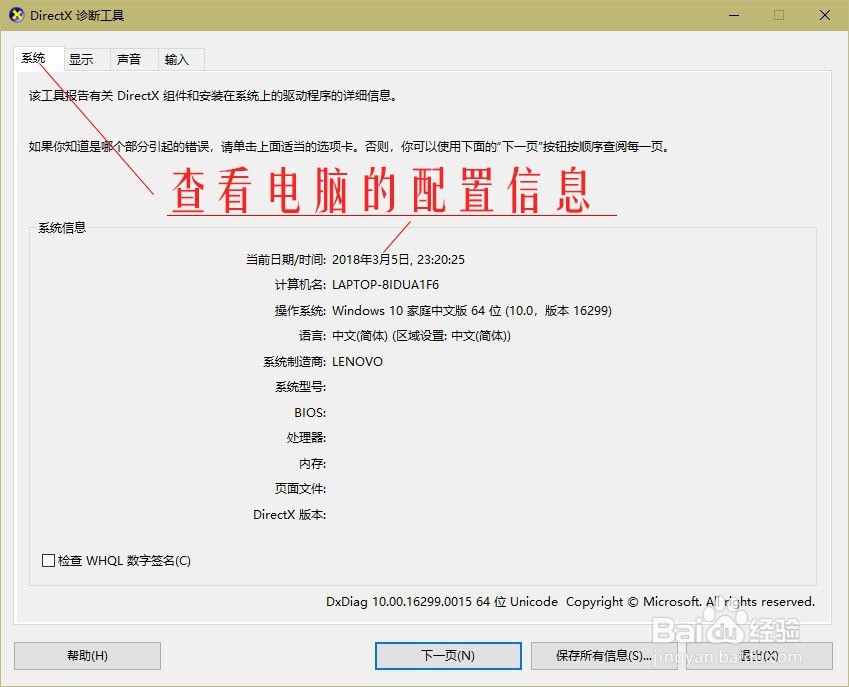849x687 pixels.
Task: Open the 输入 (Input) tab
Action: (176, 59)
